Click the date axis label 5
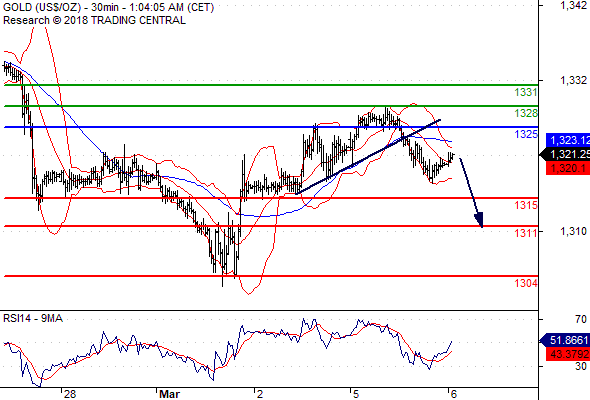This screenshot has height=400, width=590. coord(356,394)
